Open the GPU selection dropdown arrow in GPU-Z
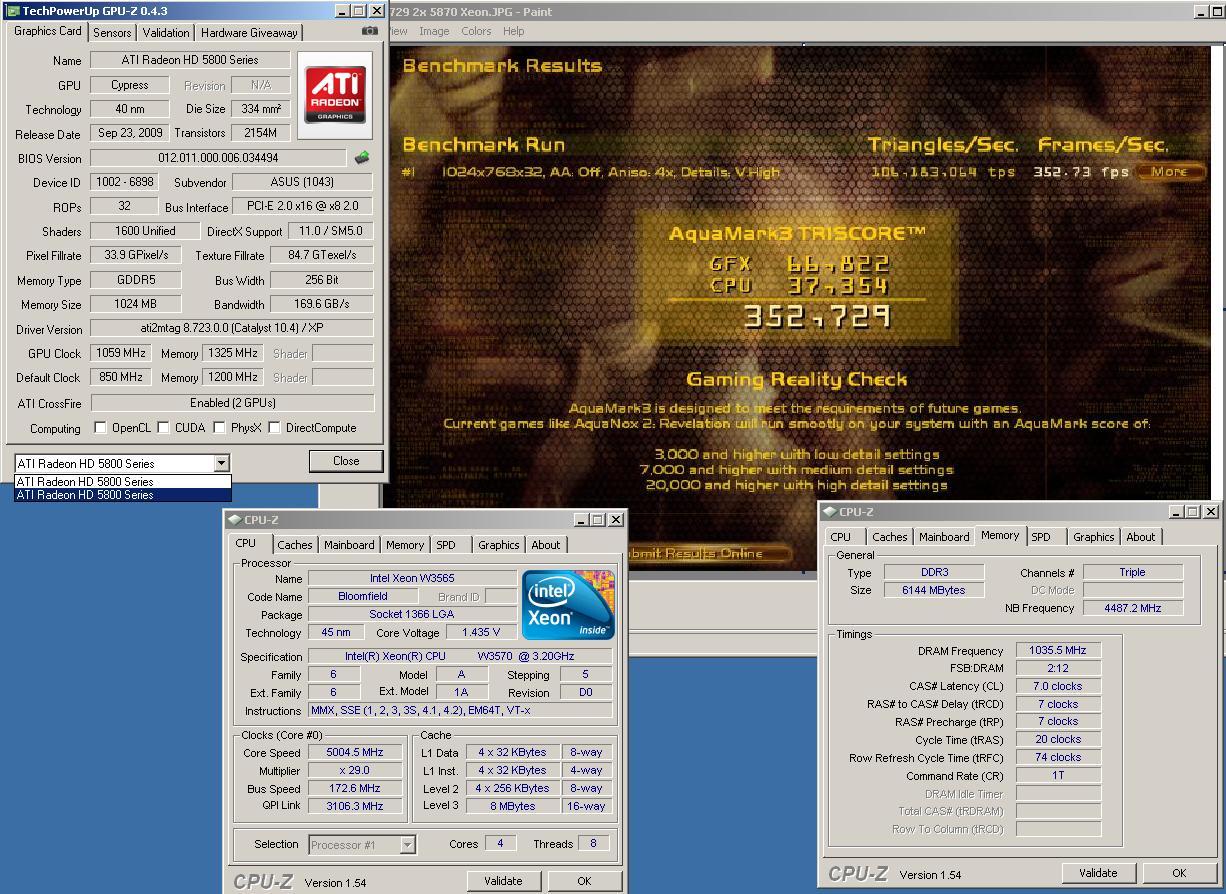The width and height of the screenshot is (1226, 894). [x=221, y=463]
